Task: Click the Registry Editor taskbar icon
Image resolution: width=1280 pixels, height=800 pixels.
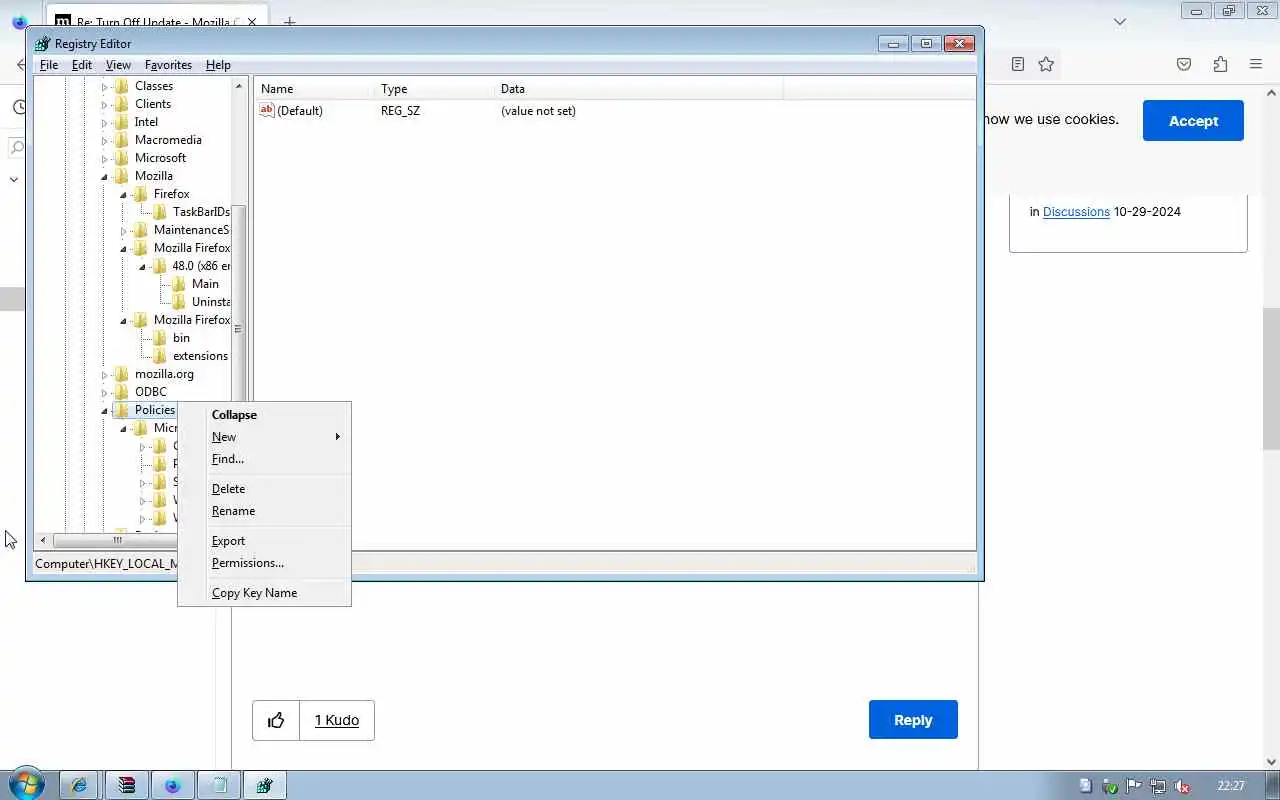Action: [264, 786]
